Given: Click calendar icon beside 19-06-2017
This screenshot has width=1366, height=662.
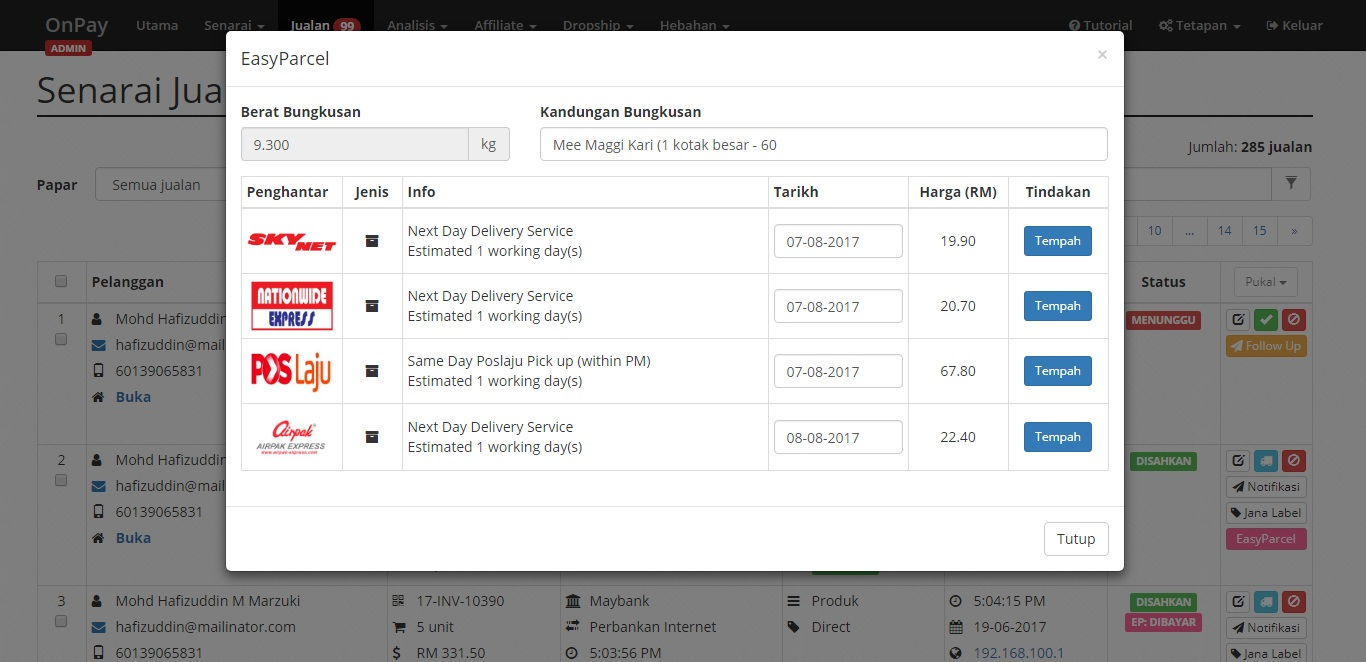Looking at the screenshot, I should (955, 627).
